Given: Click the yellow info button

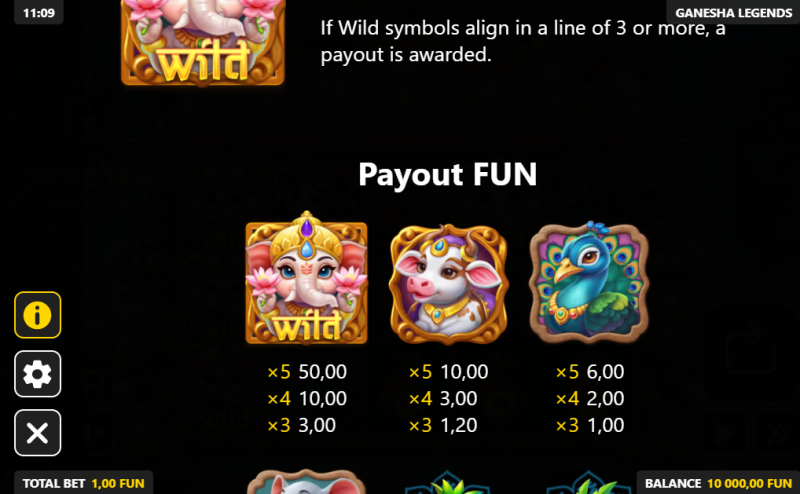Looking at the screenshot, I should click(38, 315).
